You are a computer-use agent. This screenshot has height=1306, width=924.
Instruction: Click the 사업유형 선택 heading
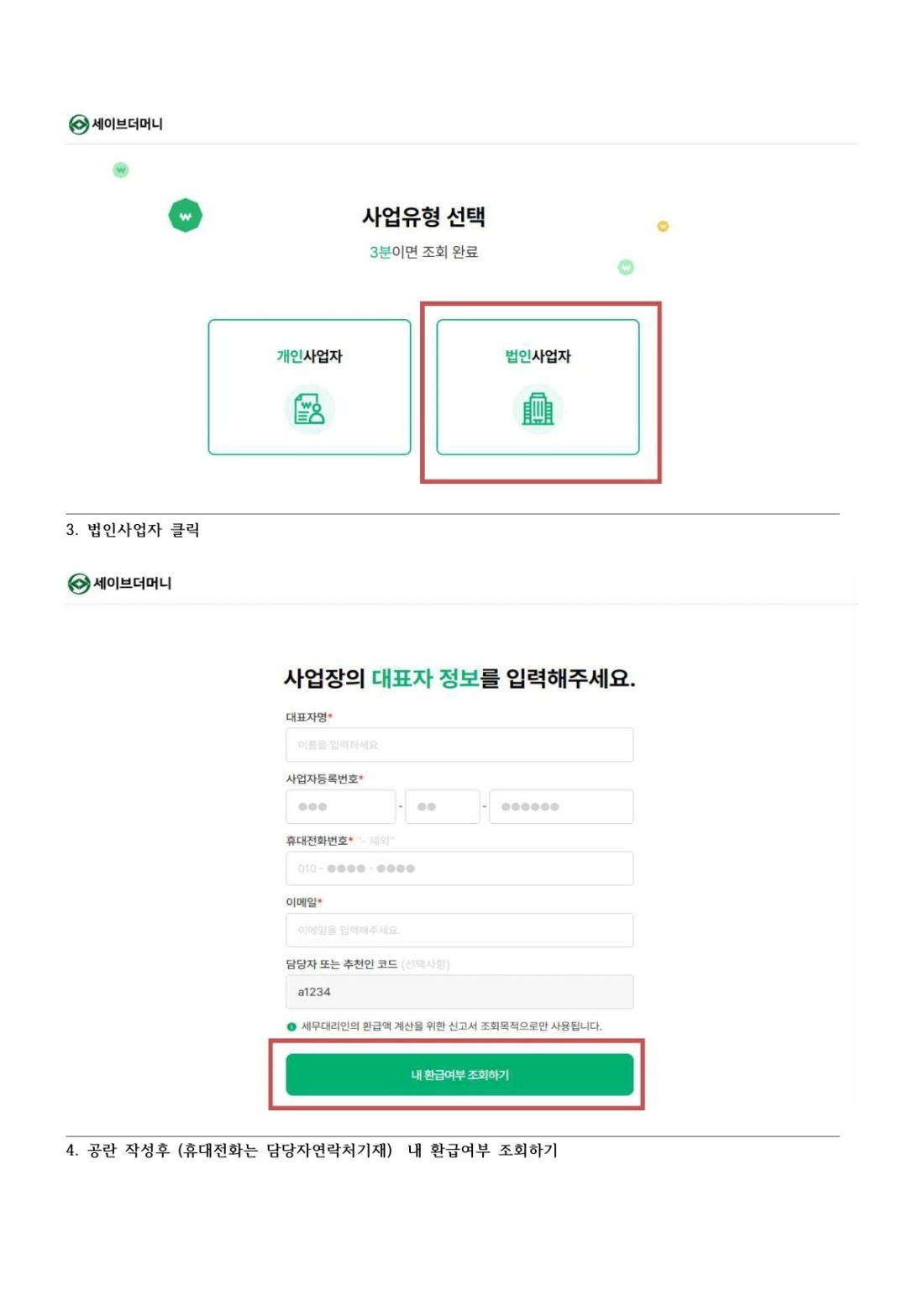[423, 217]
